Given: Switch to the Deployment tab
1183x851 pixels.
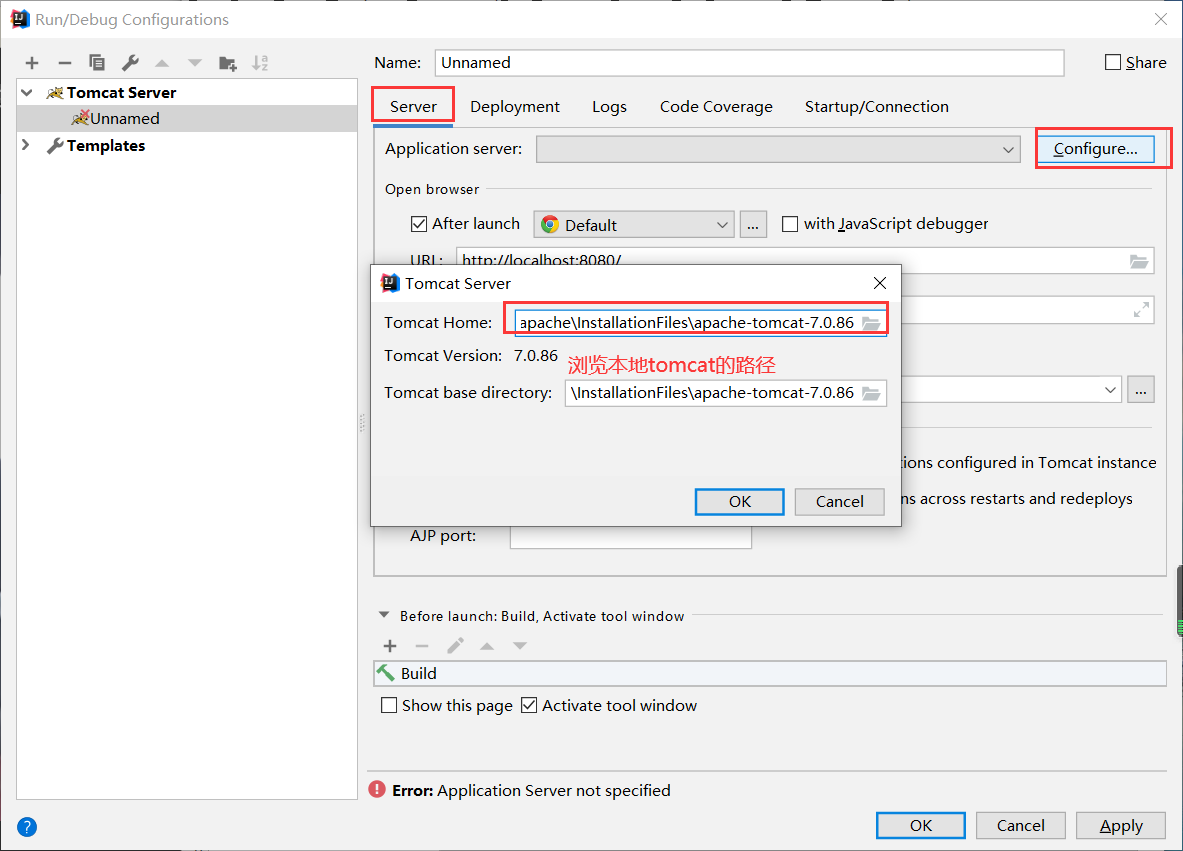Looking at the screenshot, I should click(514, 106).
